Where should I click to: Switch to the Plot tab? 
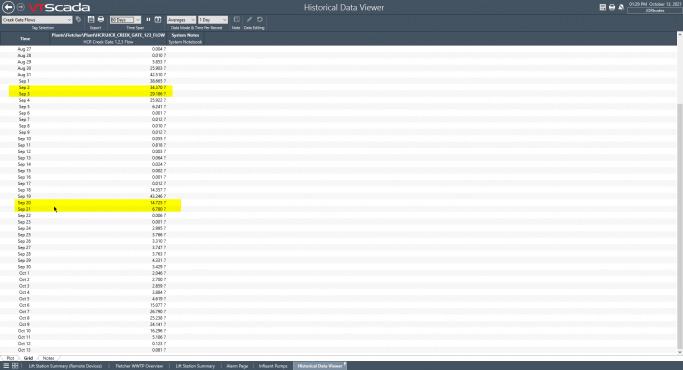tap(10, 358)
